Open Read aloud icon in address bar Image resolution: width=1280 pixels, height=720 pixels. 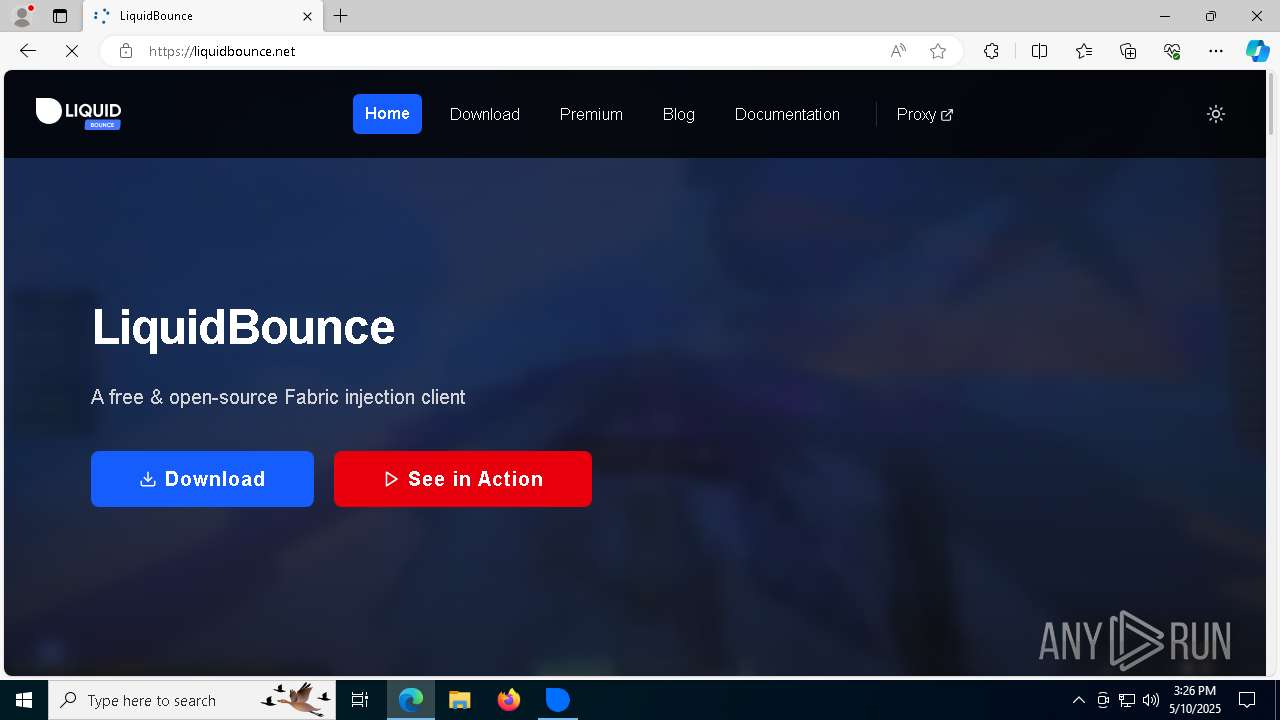[898, 51]
